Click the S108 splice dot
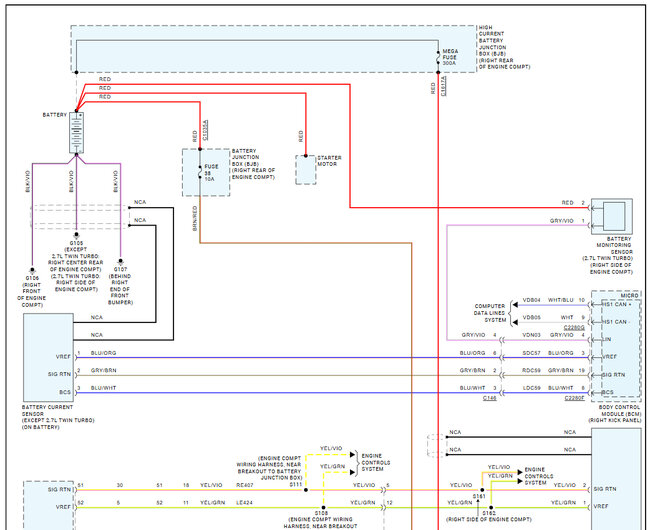Viewport: 650px width, 530px height. (x=323, y=507)
